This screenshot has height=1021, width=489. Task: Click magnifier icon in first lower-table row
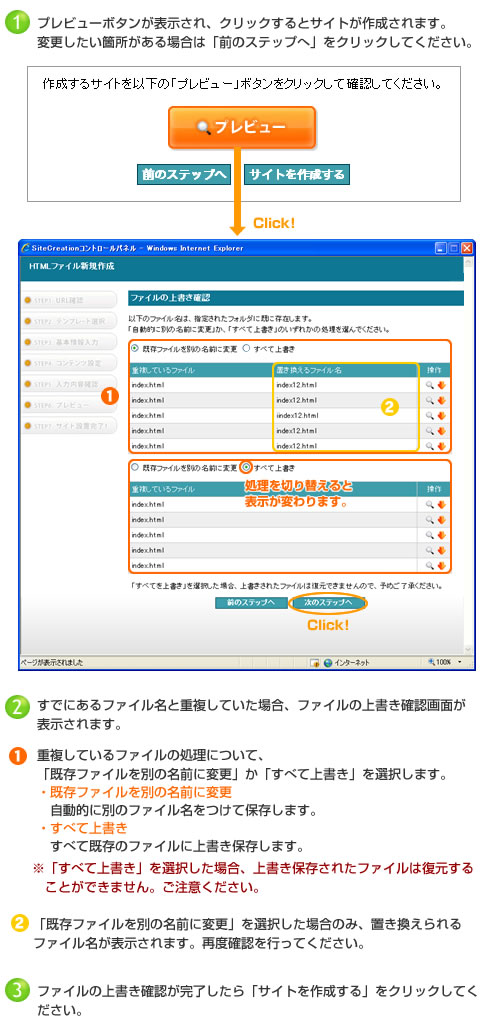[x=430, y=504]
